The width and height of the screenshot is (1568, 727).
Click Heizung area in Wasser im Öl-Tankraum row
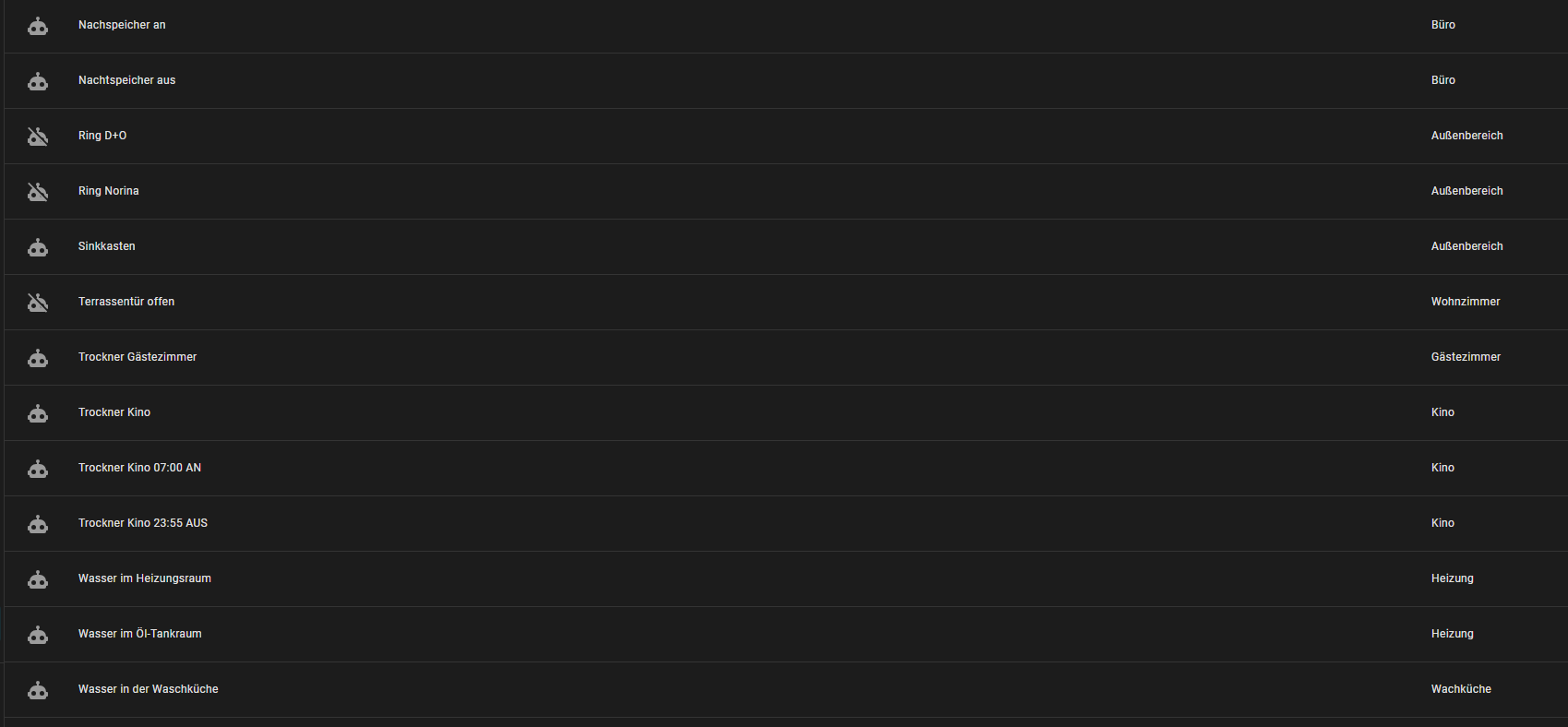pos(1452,634)
